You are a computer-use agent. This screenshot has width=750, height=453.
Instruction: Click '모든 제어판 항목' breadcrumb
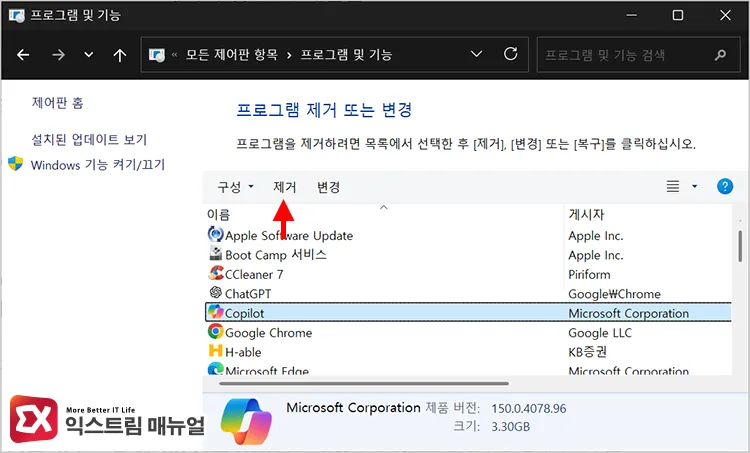coord(232,55)
